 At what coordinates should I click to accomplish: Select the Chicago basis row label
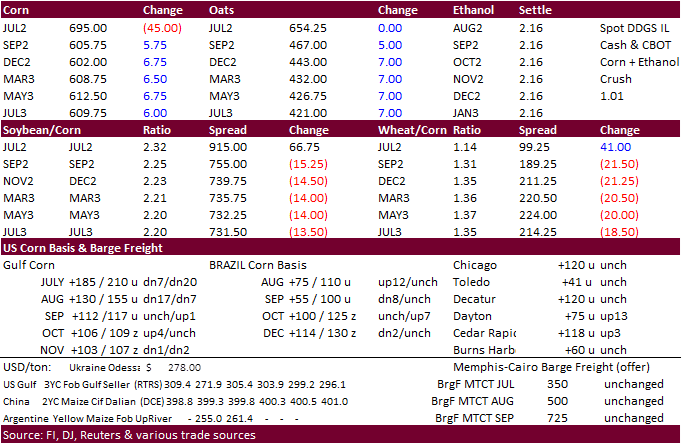(x=474, y=266)
